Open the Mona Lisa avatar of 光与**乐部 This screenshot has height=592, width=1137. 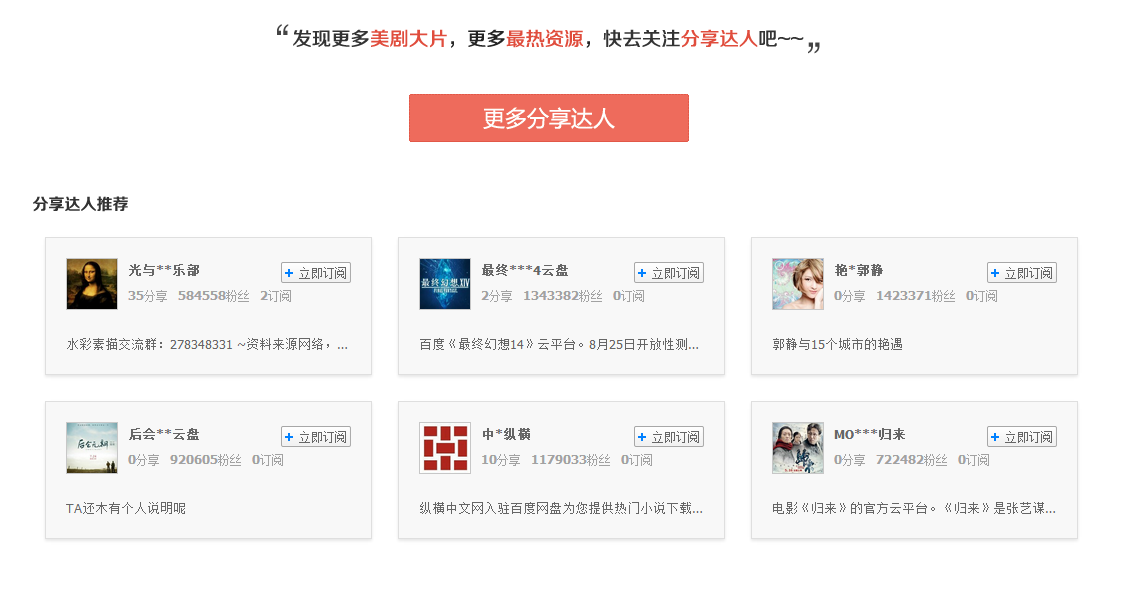(91, 284)
